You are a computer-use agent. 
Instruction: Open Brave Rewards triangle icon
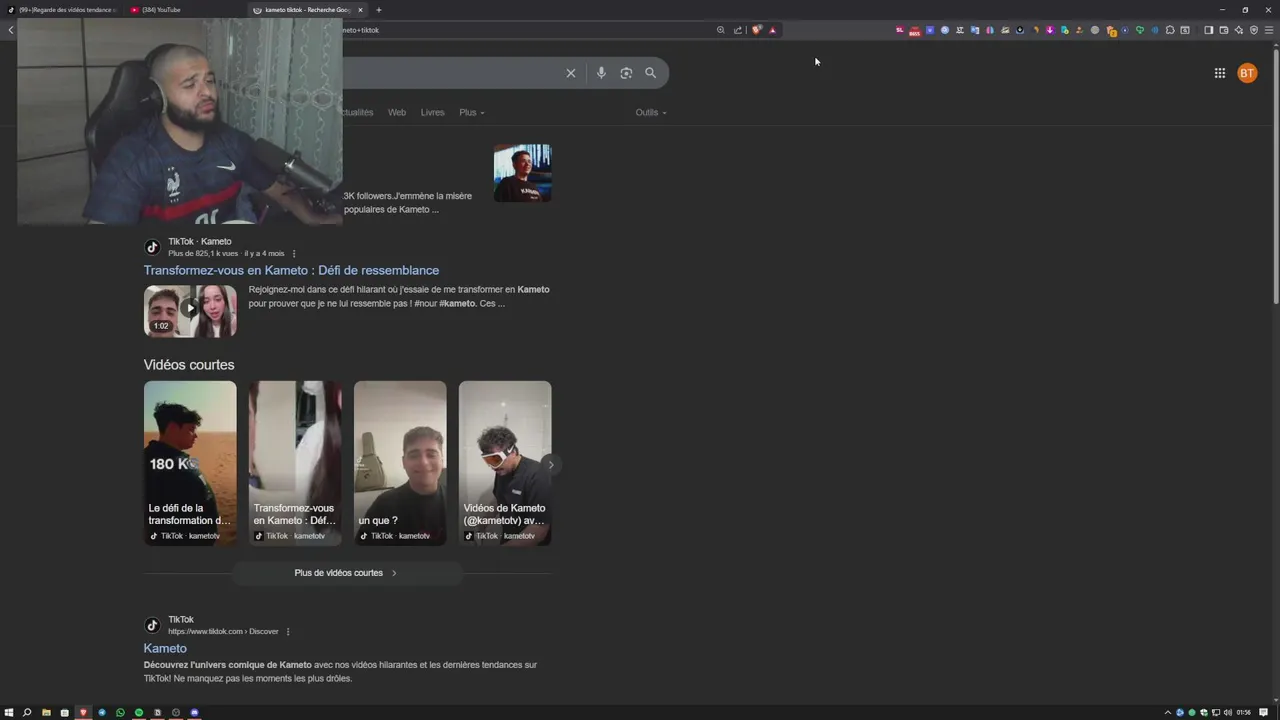(x=772, y=30)
